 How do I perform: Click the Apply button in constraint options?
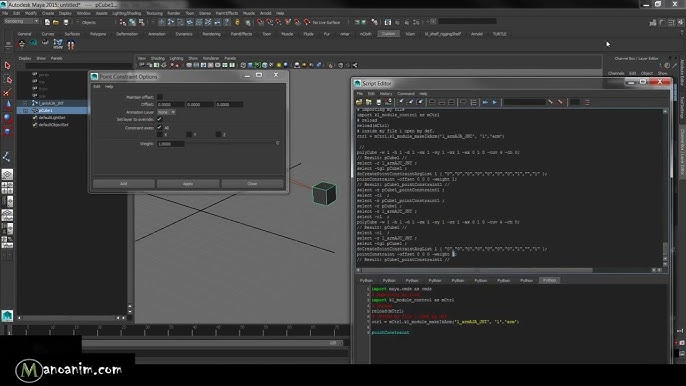click(188, 184)
